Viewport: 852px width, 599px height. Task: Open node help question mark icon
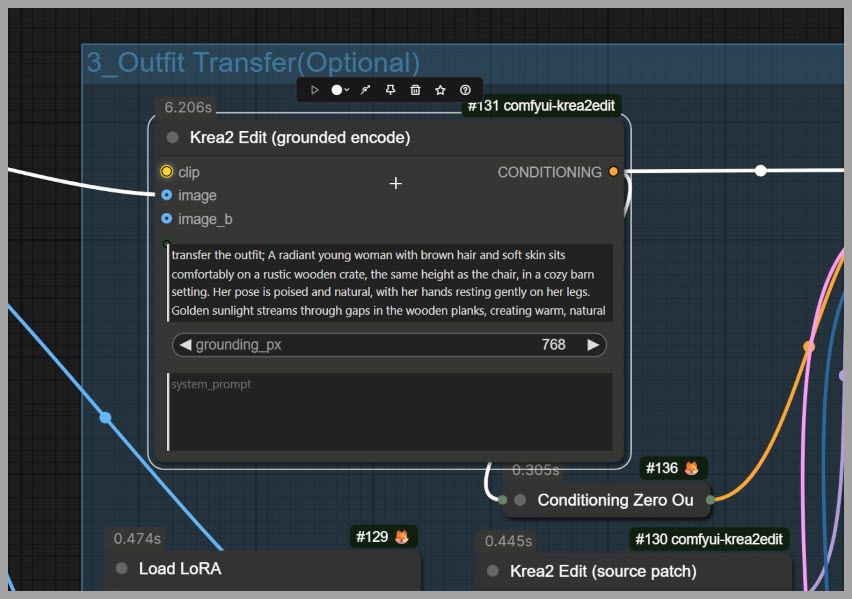pyautogui.click(x=465, y=90)
